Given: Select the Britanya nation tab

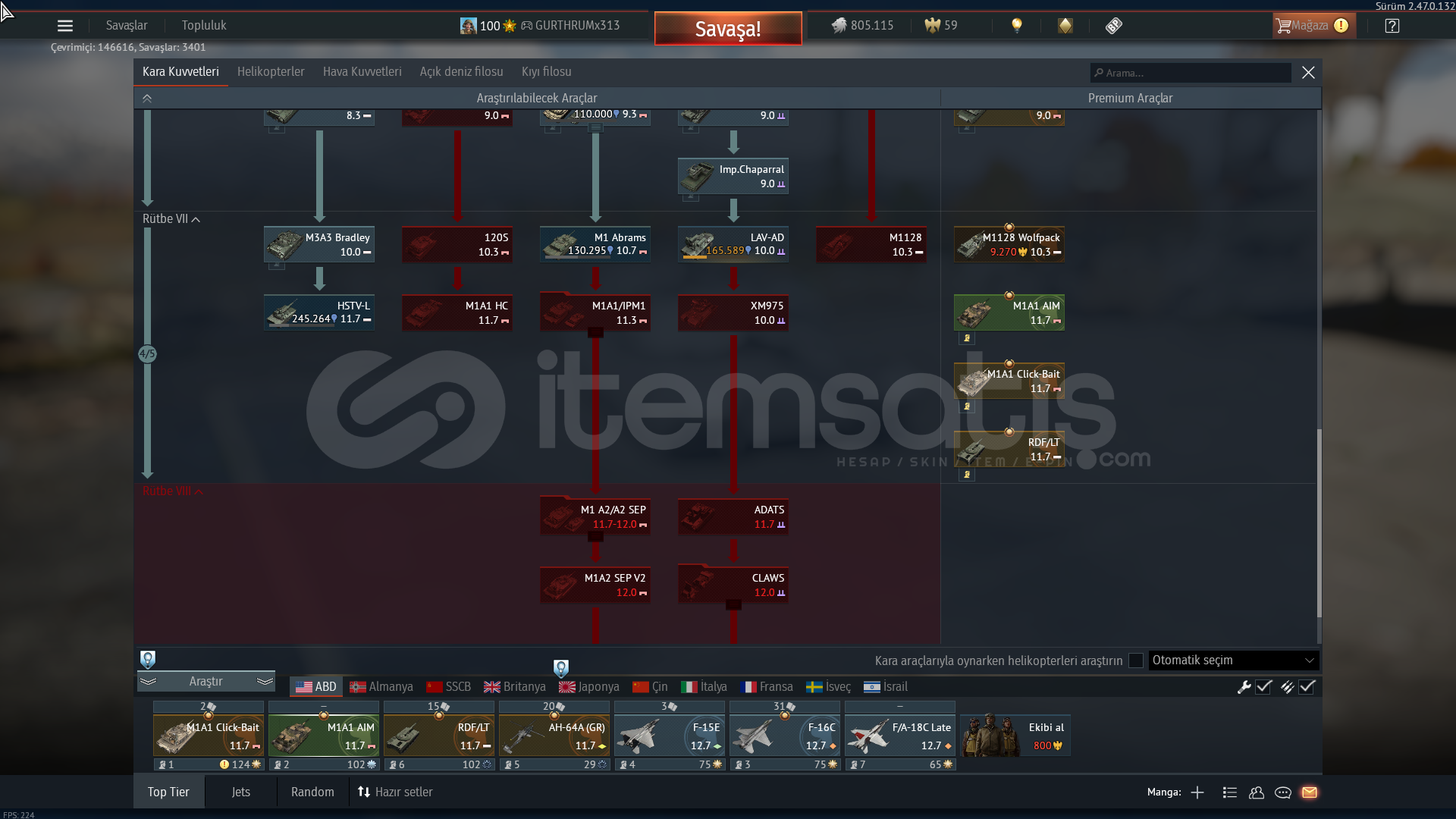Looking at the screenshot, I should pyautogui.click(x=515, y=687).
